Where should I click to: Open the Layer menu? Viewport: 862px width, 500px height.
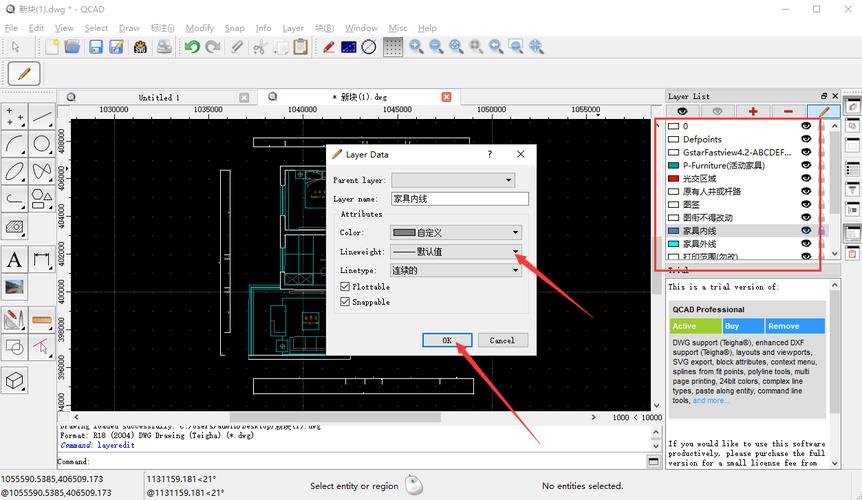[293, 28]
